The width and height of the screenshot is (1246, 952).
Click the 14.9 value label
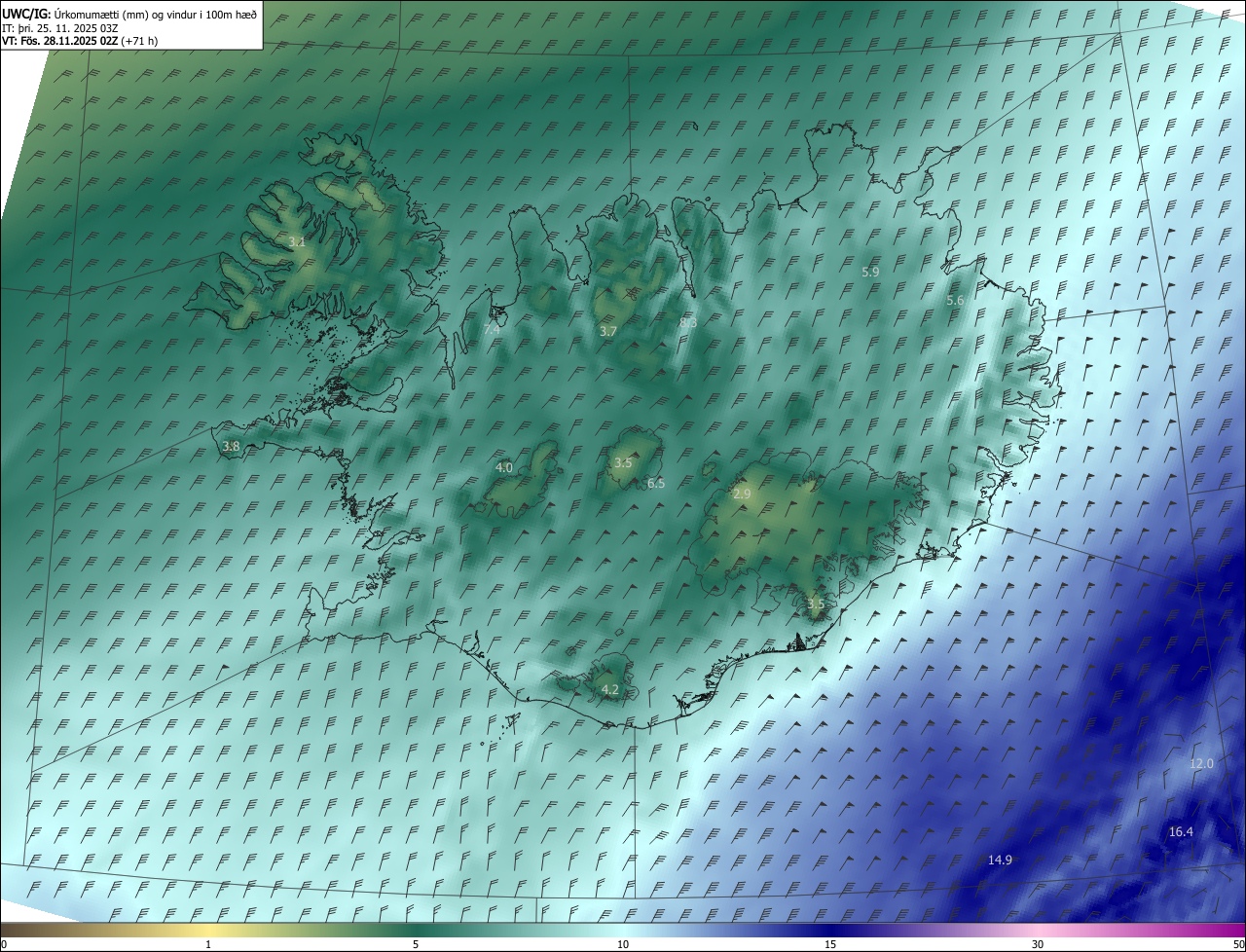(1000, 860)
